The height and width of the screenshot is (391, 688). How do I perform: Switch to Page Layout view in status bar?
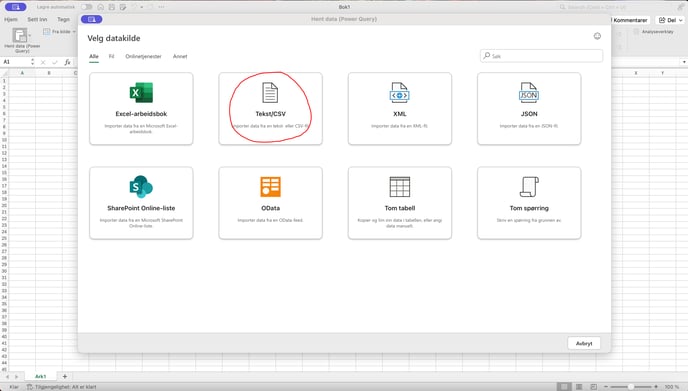(579, 387)
